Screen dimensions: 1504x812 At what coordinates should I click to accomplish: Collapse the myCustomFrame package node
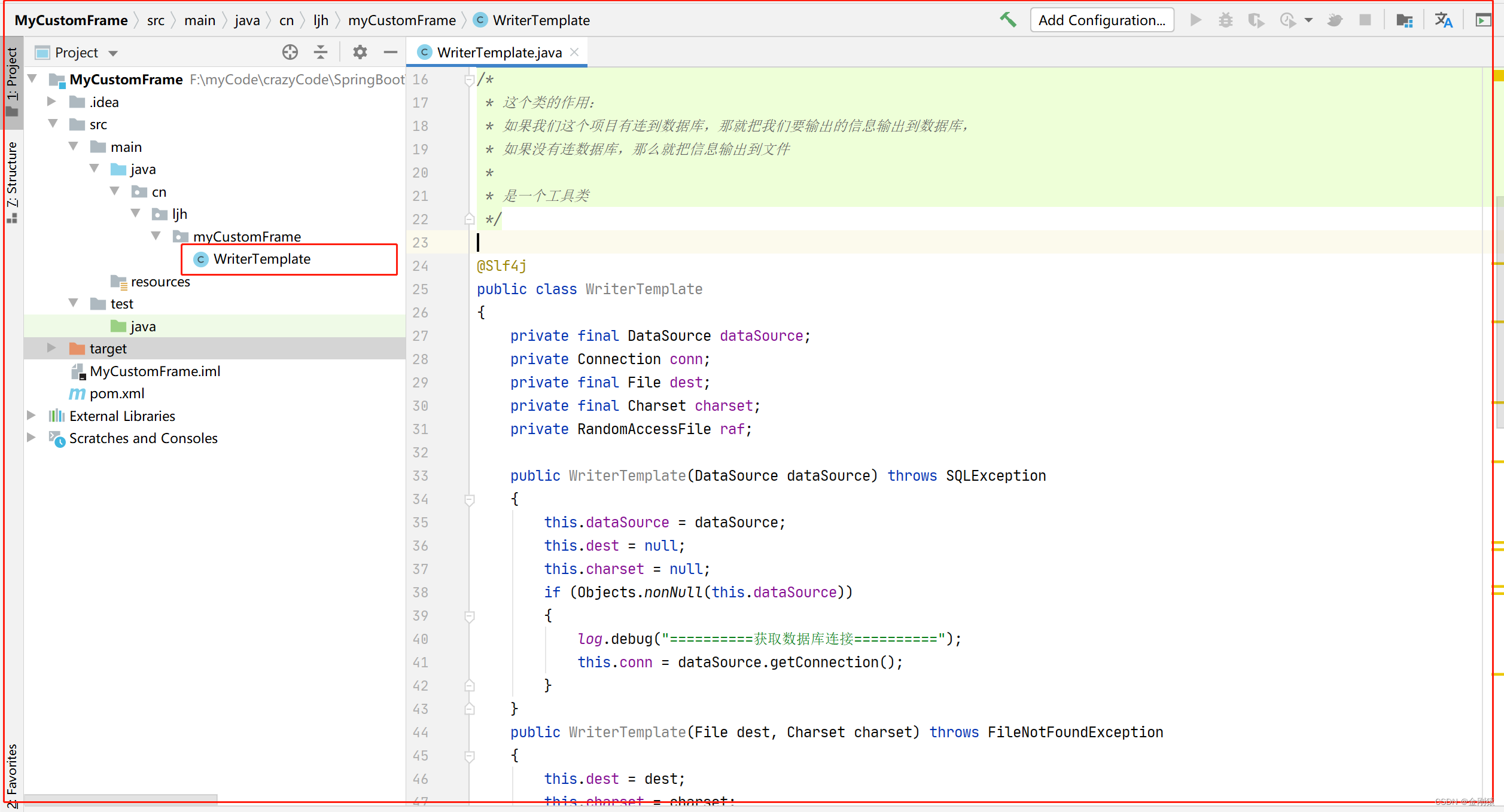tap(156, 236)
